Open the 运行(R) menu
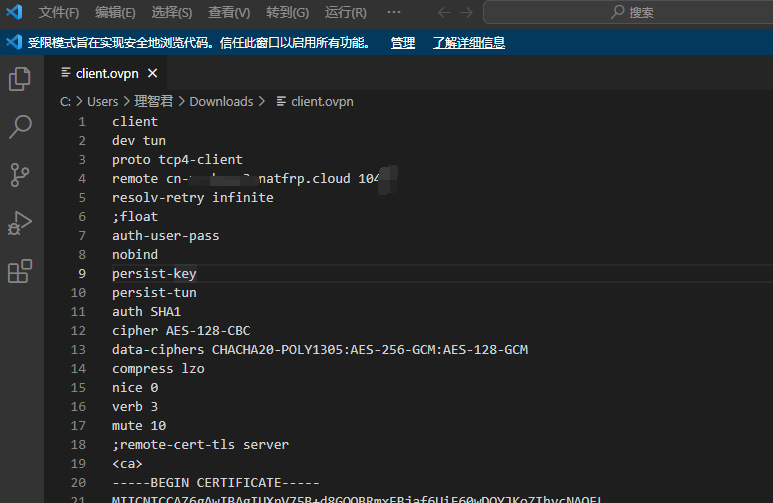773x503 pixels. pyautogui.click(x=346, y=12)
